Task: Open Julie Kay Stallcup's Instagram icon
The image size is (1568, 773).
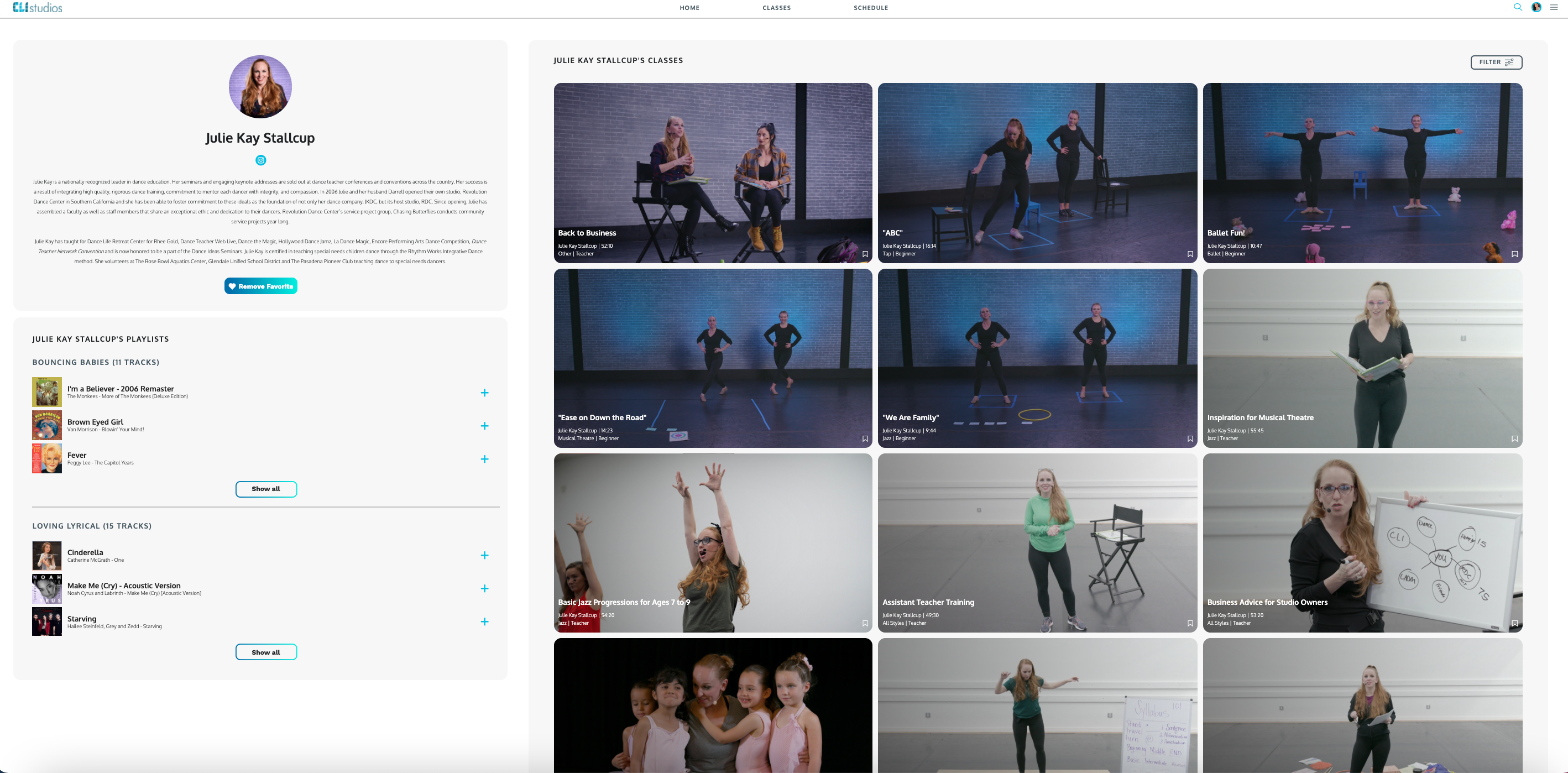Action: click(260, 160)
